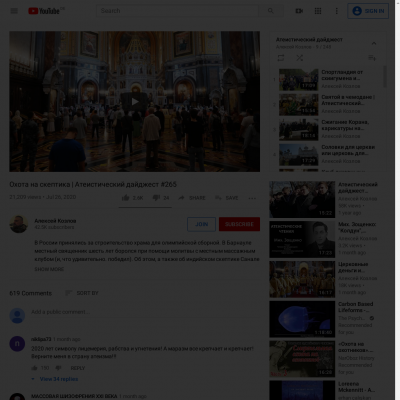Open the YouTube apps grid icon
This screenshot has height=400, width=400.
click(318, 11)
